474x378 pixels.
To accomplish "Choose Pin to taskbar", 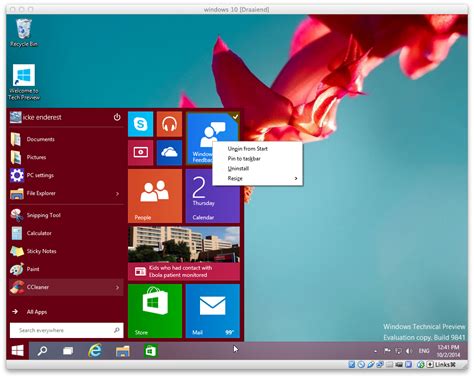I will coord(257,159).
